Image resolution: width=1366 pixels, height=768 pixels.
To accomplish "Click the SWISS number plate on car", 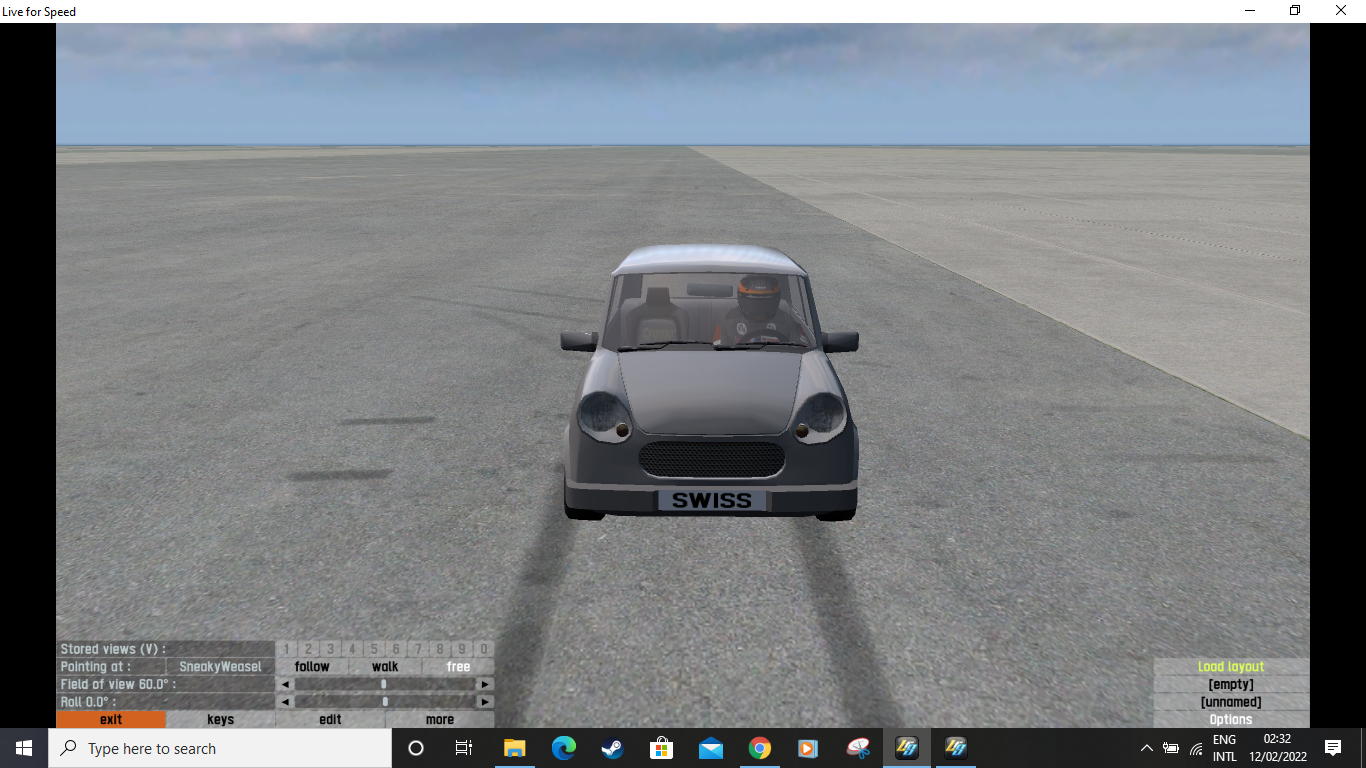I will pos(712,500).
